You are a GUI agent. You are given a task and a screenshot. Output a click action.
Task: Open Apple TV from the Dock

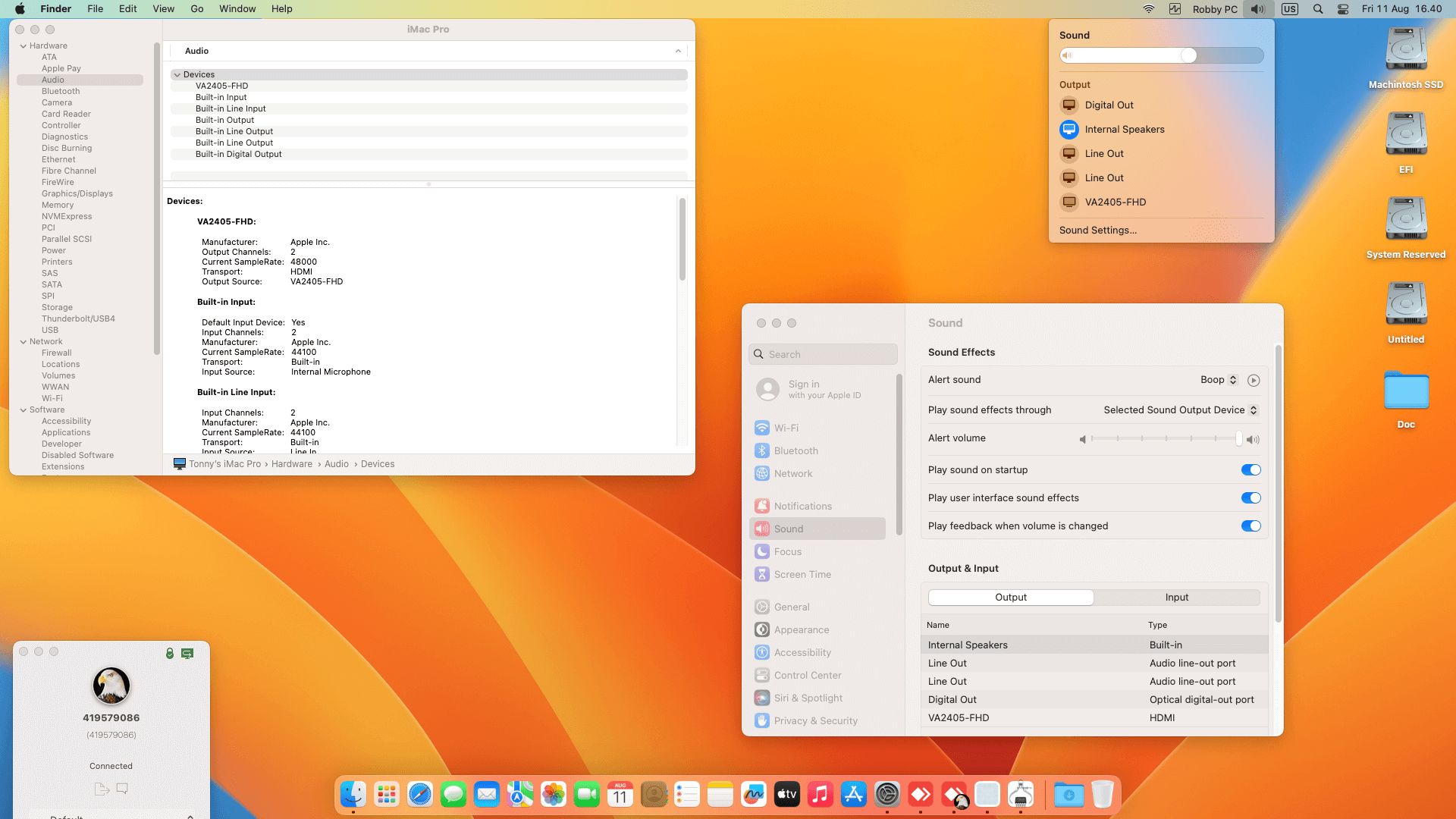click(x=787, y=794)
